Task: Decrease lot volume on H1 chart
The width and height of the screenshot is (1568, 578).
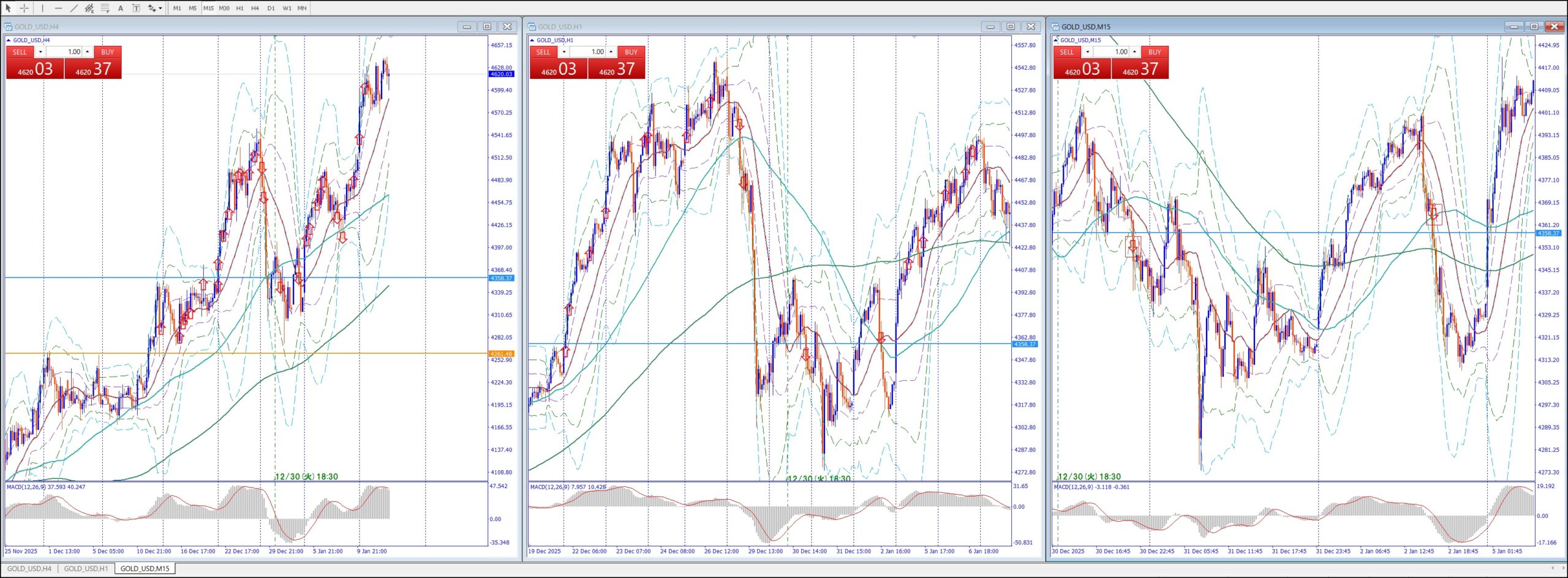Action: coord(564,52)
